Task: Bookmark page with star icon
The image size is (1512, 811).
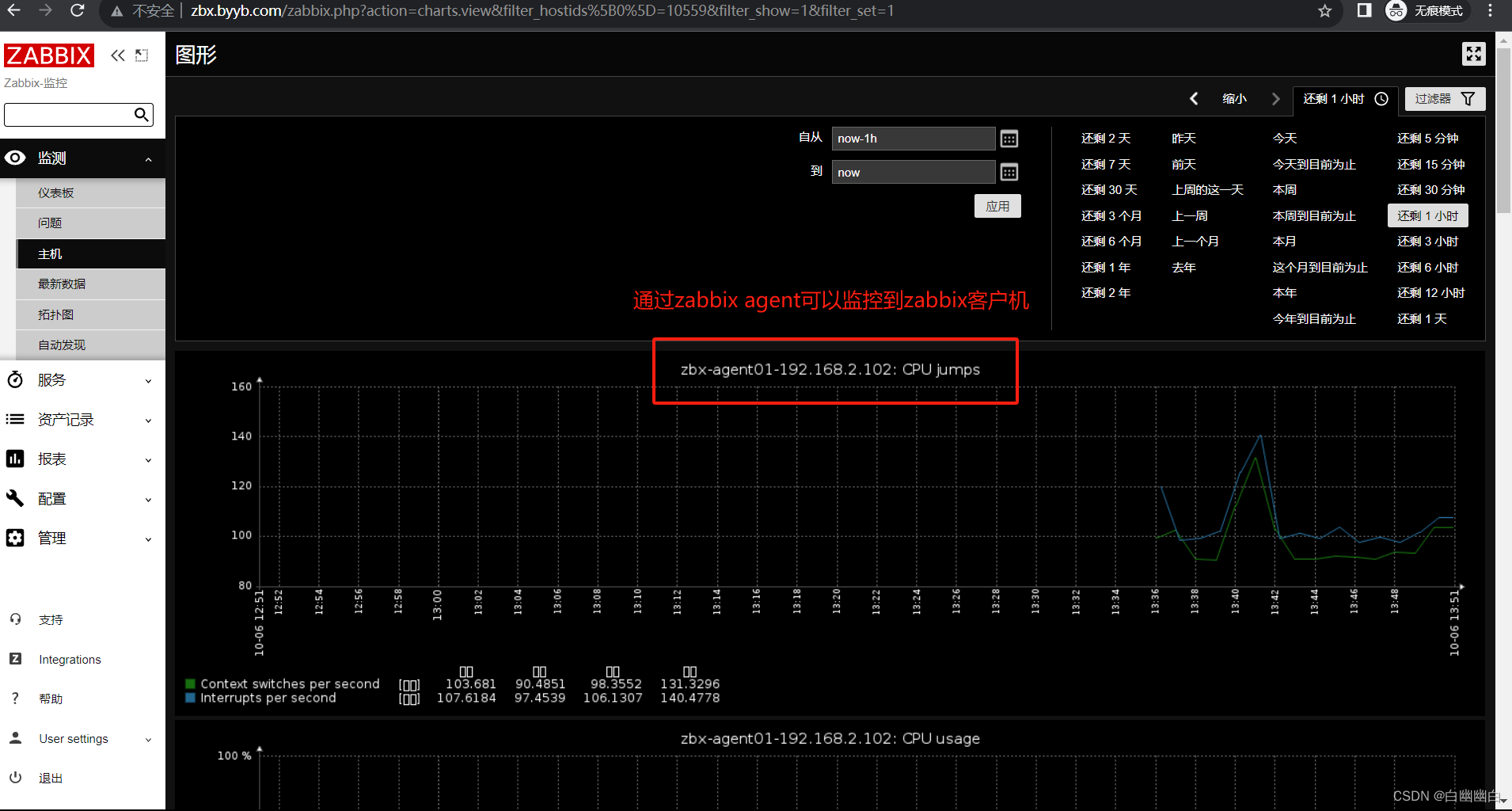Action: (x=1325, y=11)
